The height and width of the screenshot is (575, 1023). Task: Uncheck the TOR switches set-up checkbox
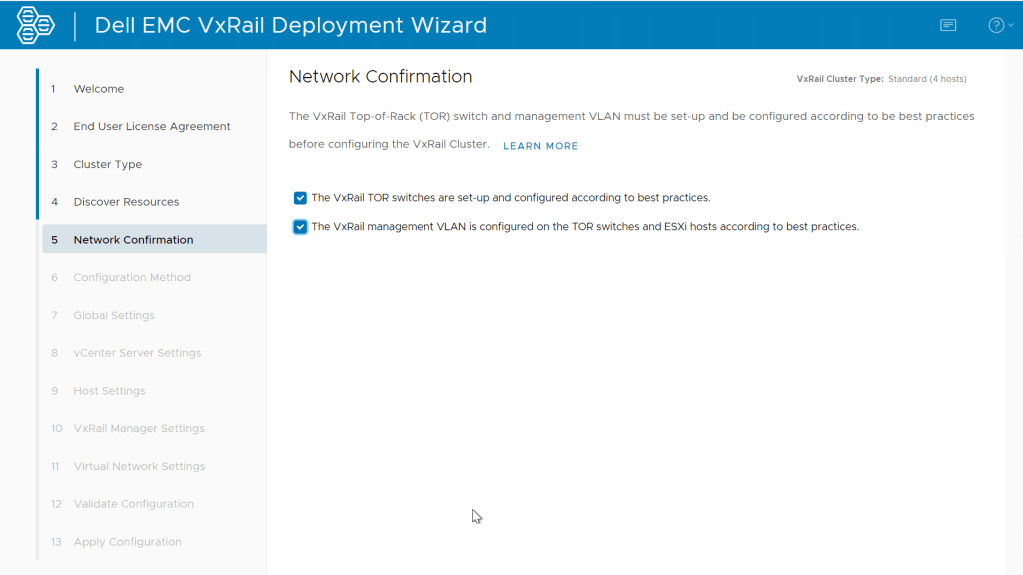tap(300, 198)
